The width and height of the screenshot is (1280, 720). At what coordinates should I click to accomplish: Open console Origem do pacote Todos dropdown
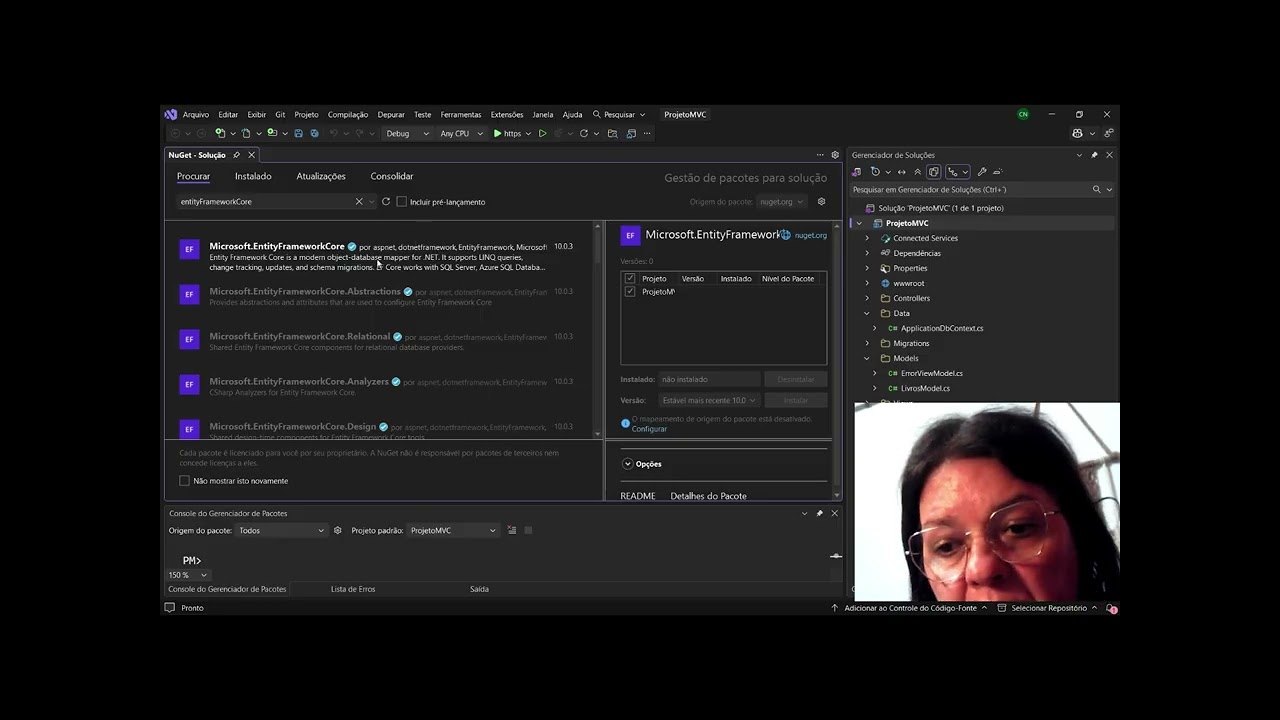click(x=281, y=530)
